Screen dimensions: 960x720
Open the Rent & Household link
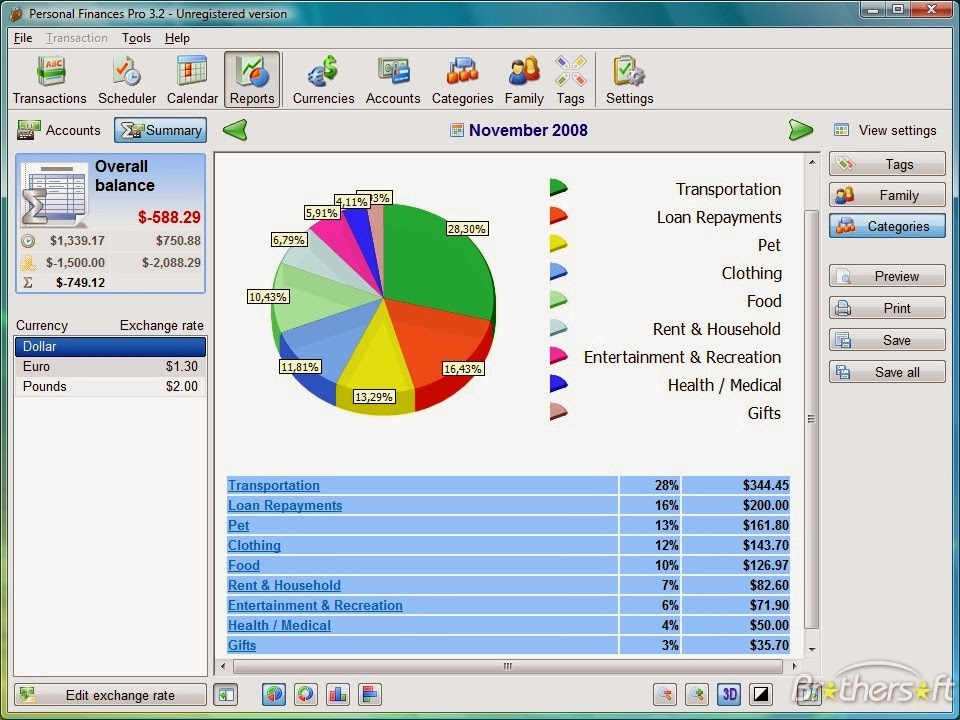[x=284, y=585]
